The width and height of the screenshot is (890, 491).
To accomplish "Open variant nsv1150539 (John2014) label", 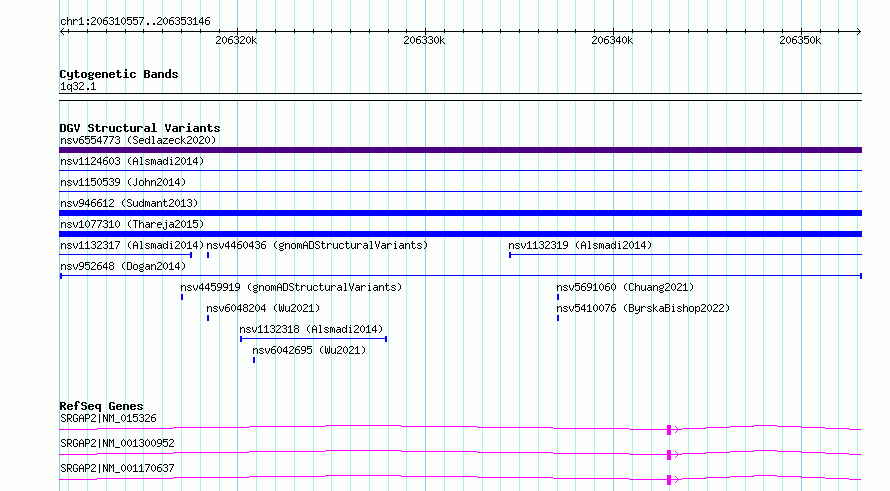I will point(123,182).
